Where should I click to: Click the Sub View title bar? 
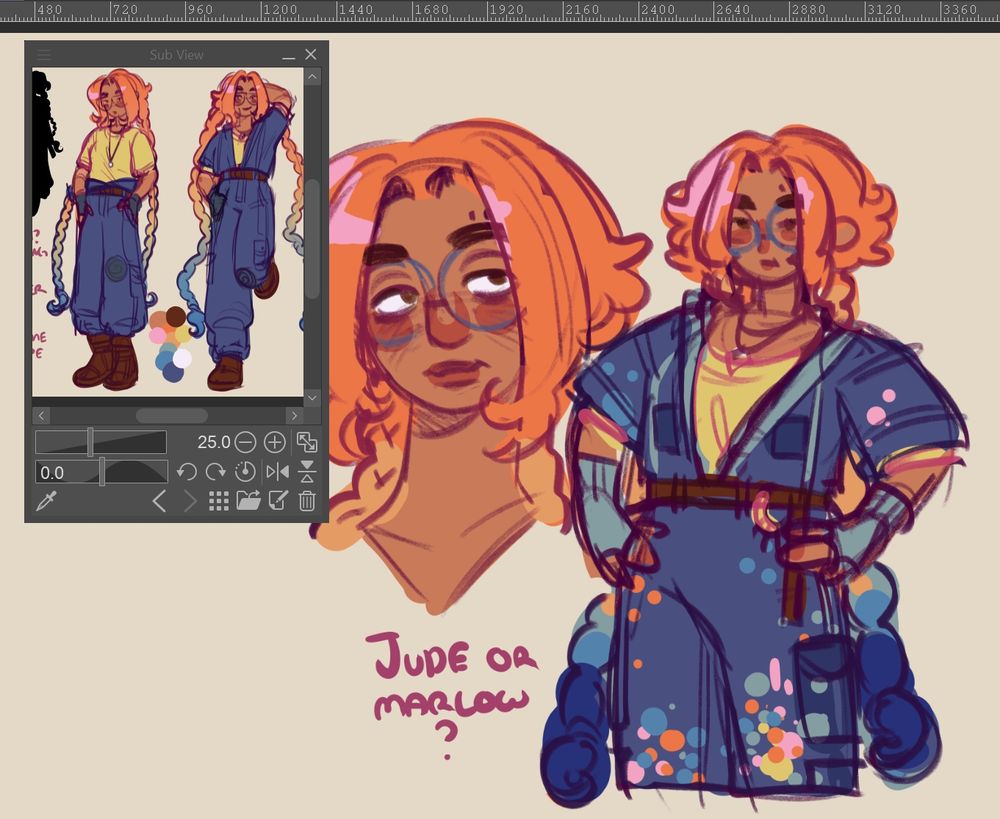pyautogui.click(x=177, y=55)
